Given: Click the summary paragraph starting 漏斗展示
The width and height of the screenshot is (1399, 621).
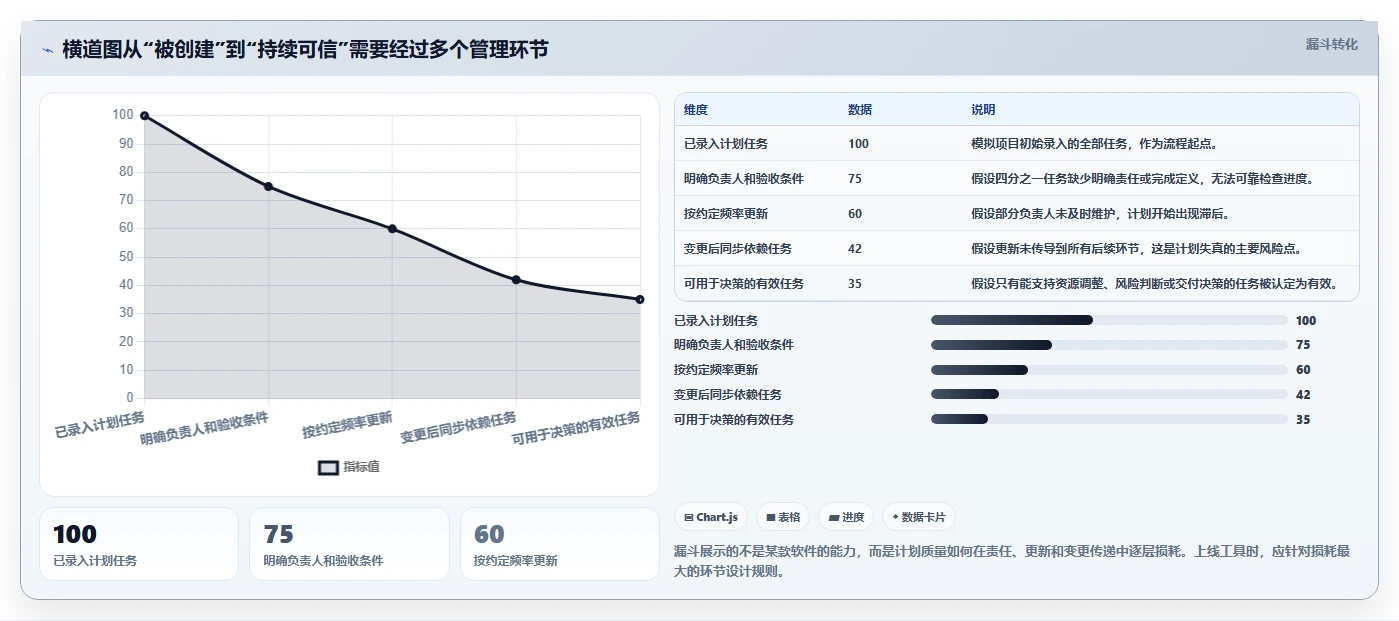Looking at the screenshot, I should 1012,561.
